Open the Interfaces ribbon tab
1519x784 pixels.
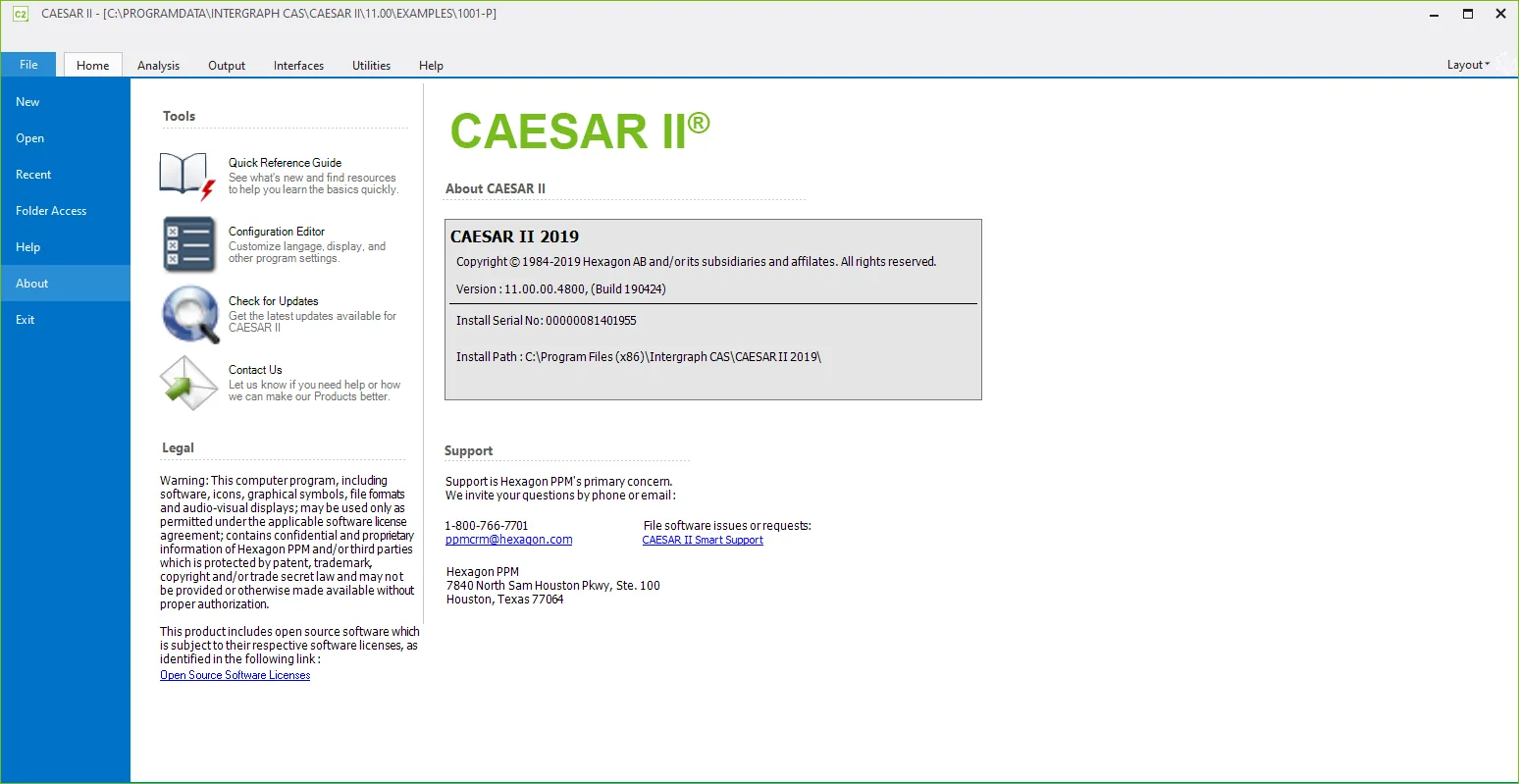[298, 66]
